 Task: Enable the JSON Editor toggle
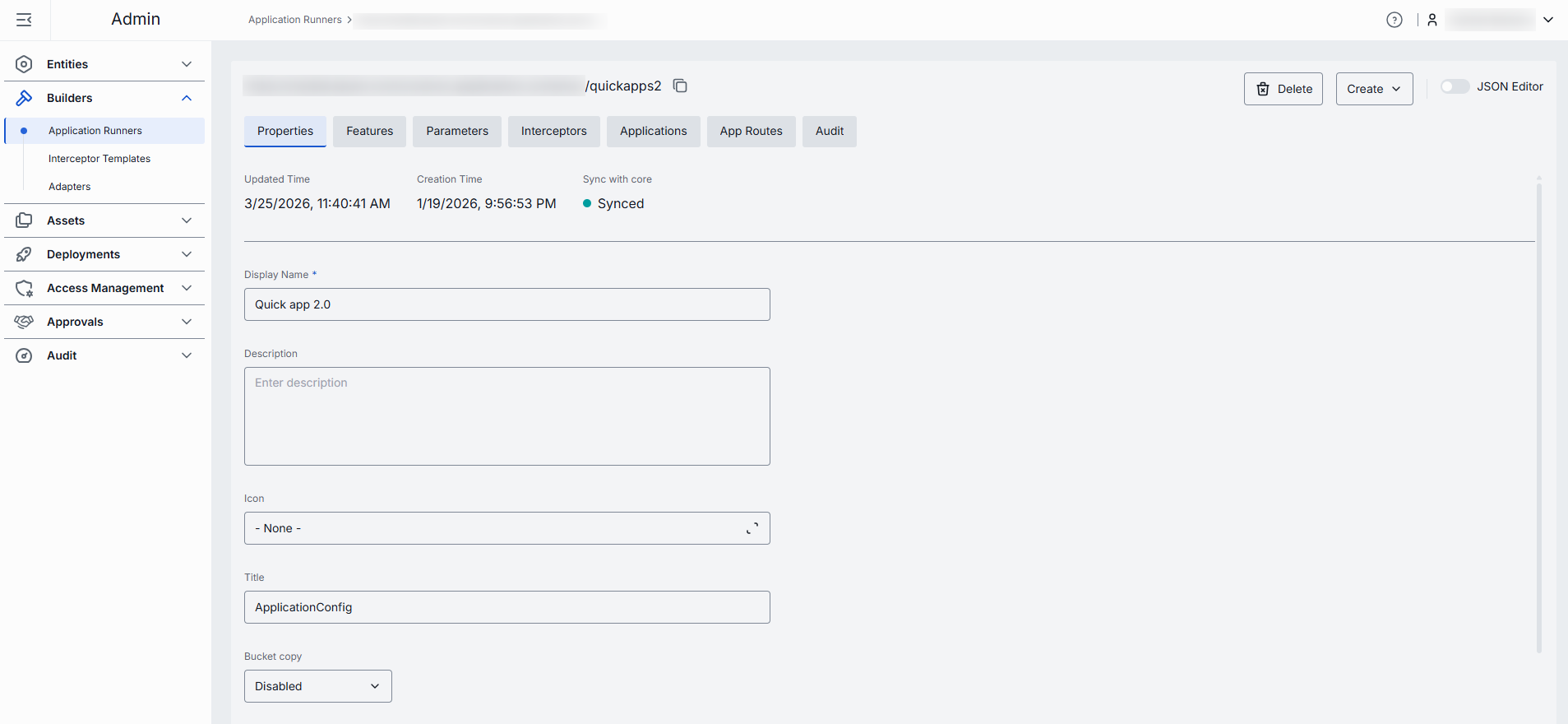point(1454,86)
